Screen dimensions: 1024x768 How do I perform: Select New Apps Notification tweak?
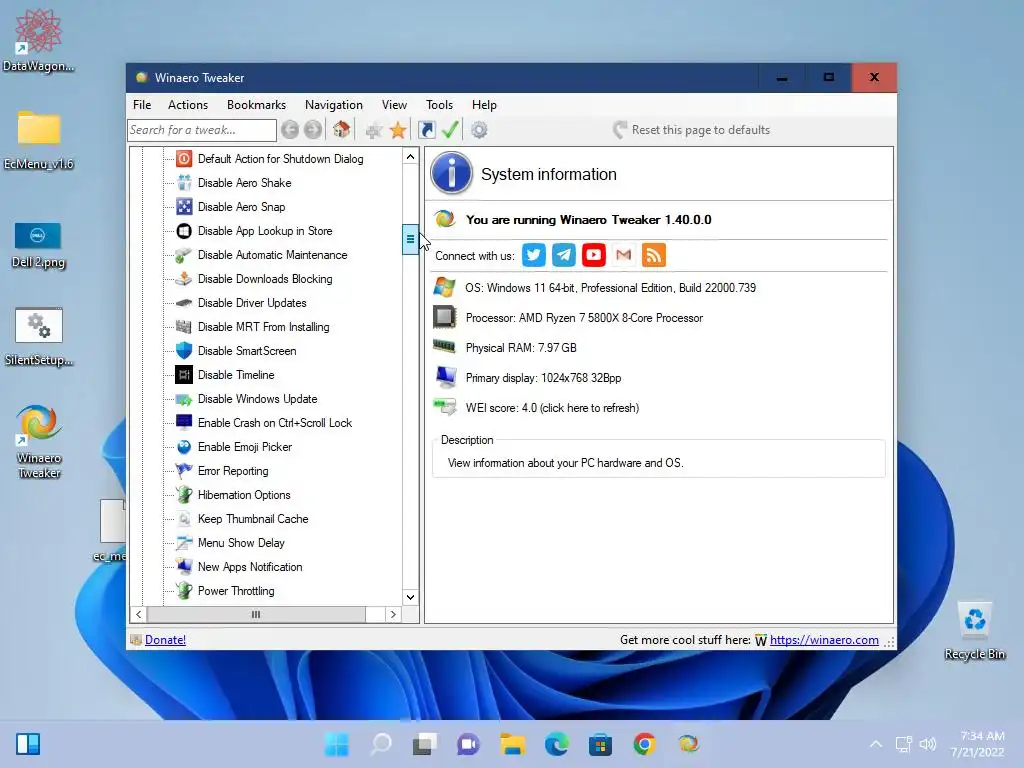[250, 567]
